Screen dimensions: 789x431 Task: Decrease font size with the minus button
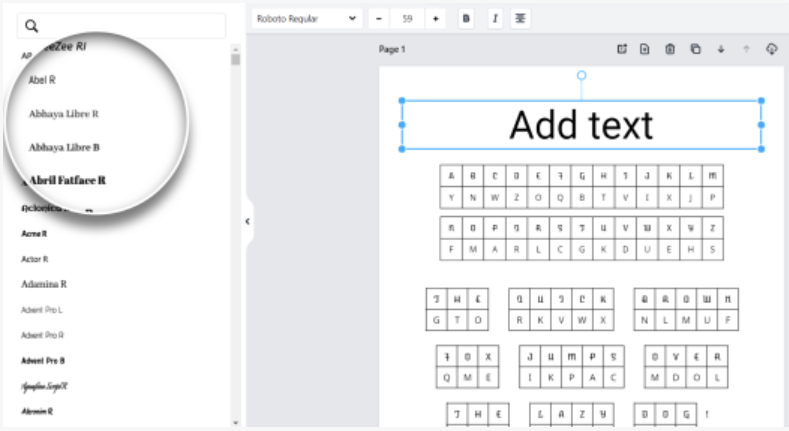[379, 19]
